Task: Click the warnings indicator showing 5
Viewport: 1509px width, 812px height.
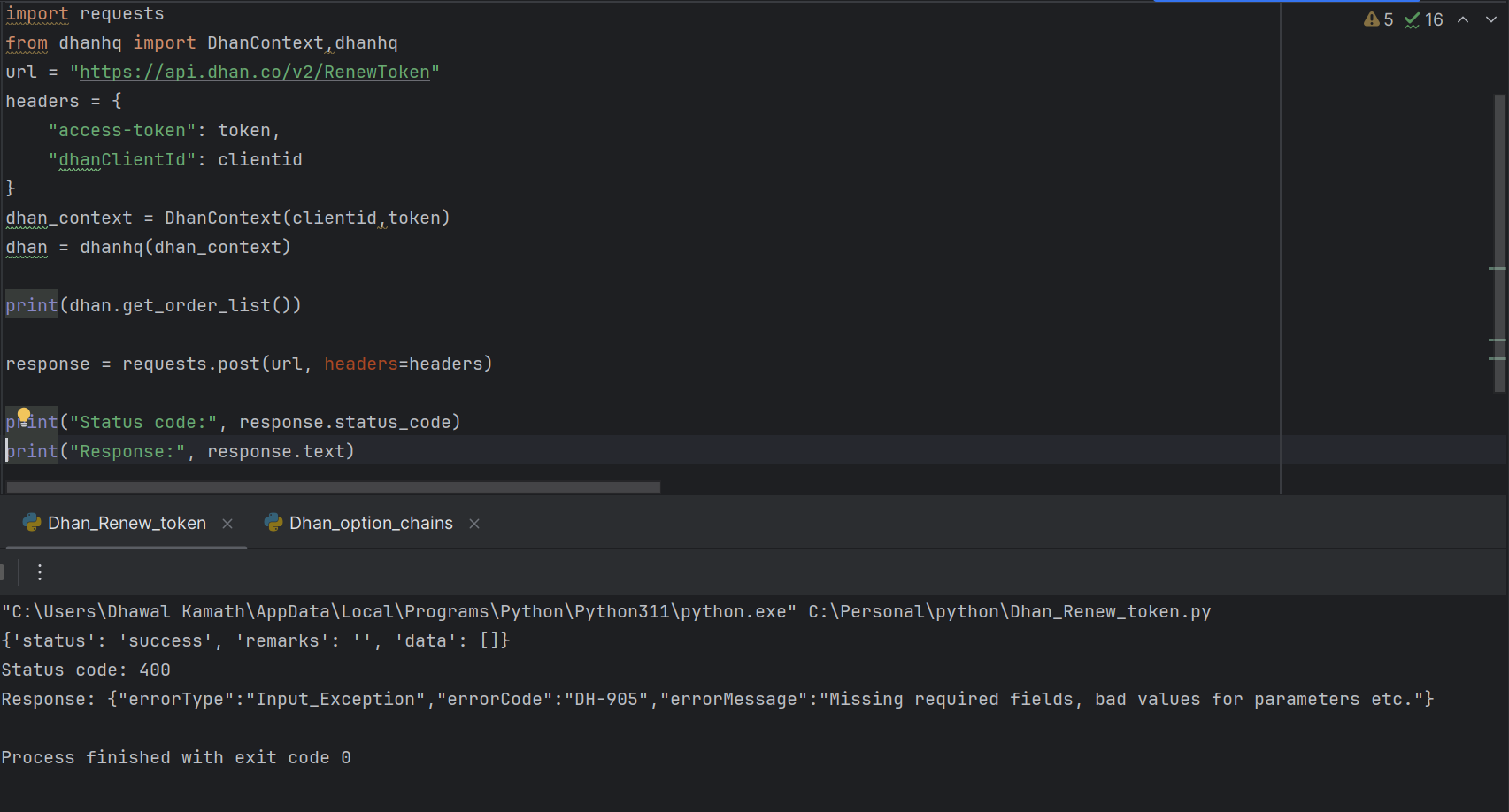Action: (1378, 19)
